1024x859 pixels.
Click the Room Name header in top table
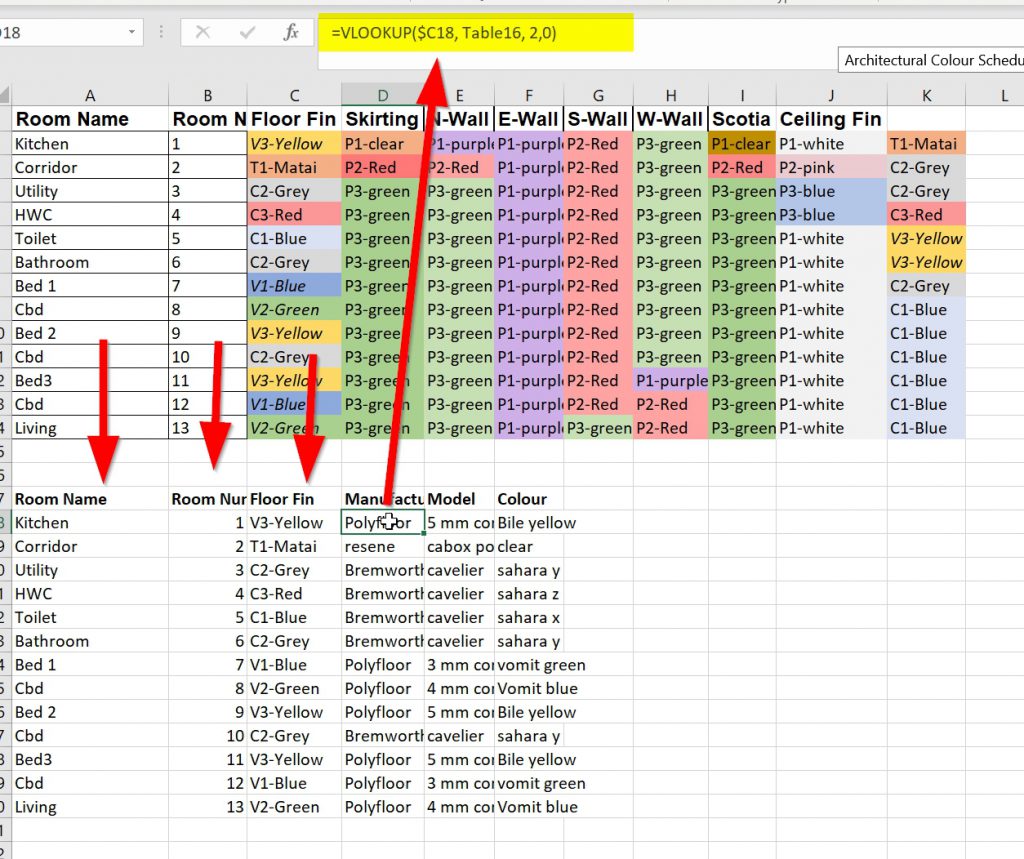click(90, 119)
